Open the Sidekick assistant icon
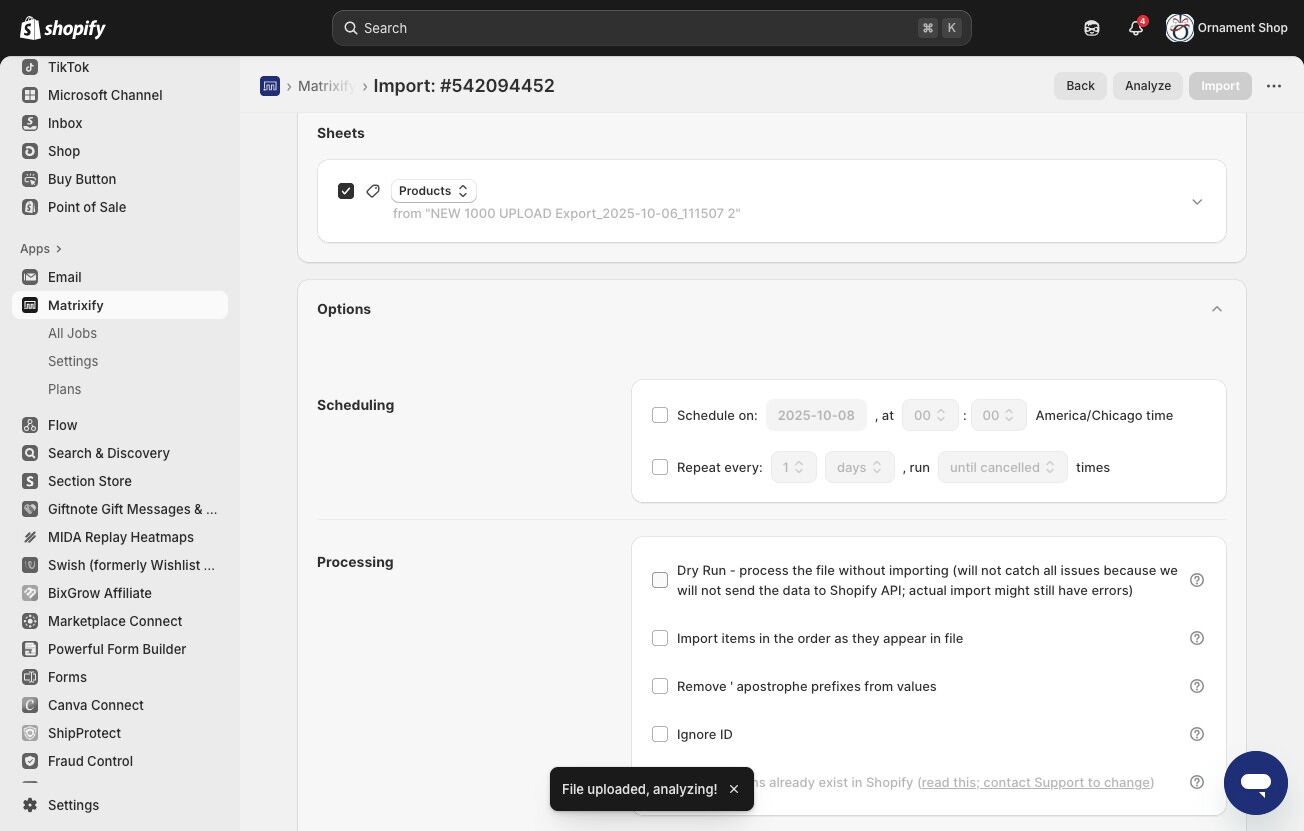 1092,28
